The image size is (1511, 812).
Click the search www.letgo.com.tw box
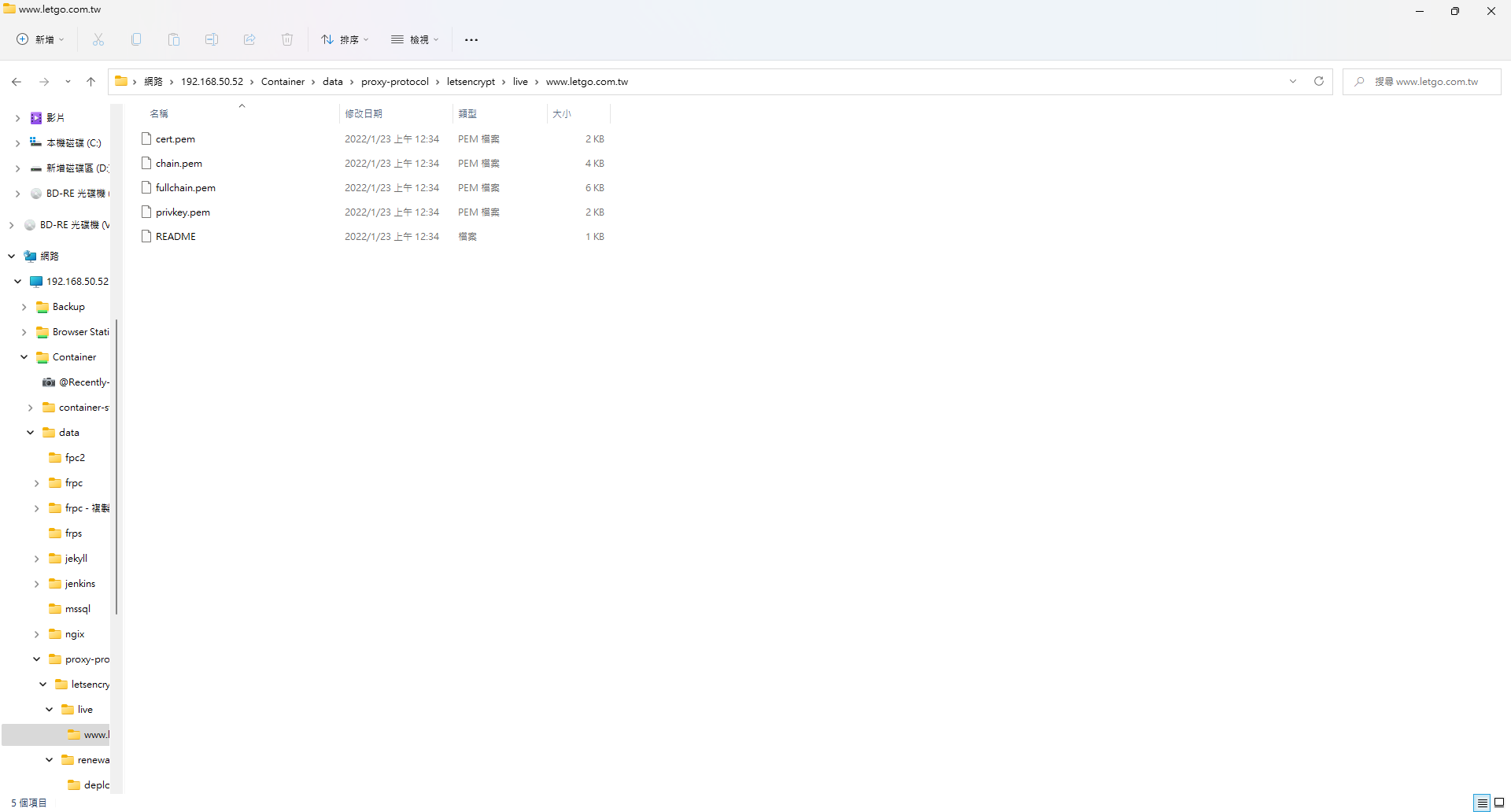click(1426, 82)
